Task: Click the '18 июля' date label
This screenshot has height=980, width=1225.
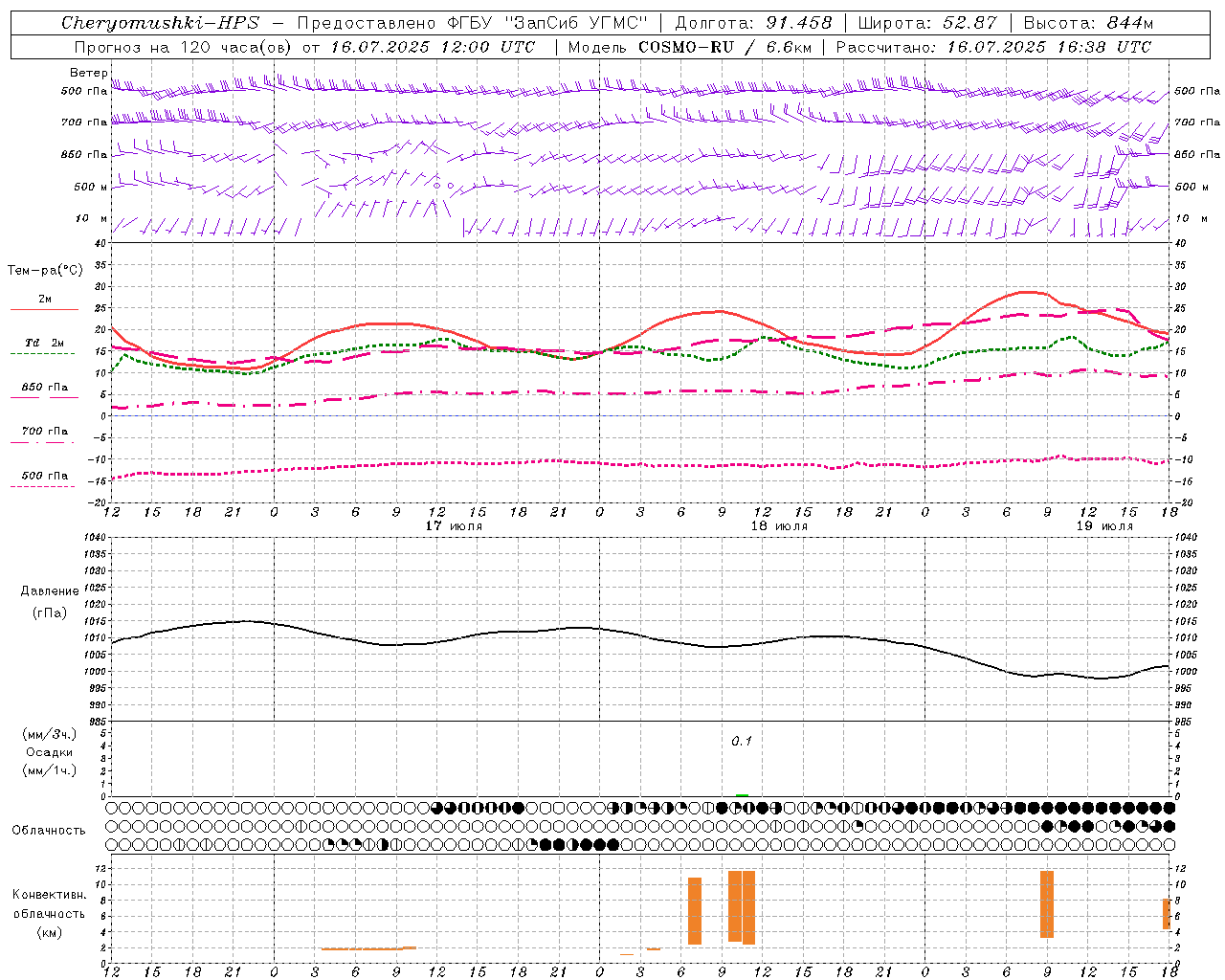Action: 779,526
